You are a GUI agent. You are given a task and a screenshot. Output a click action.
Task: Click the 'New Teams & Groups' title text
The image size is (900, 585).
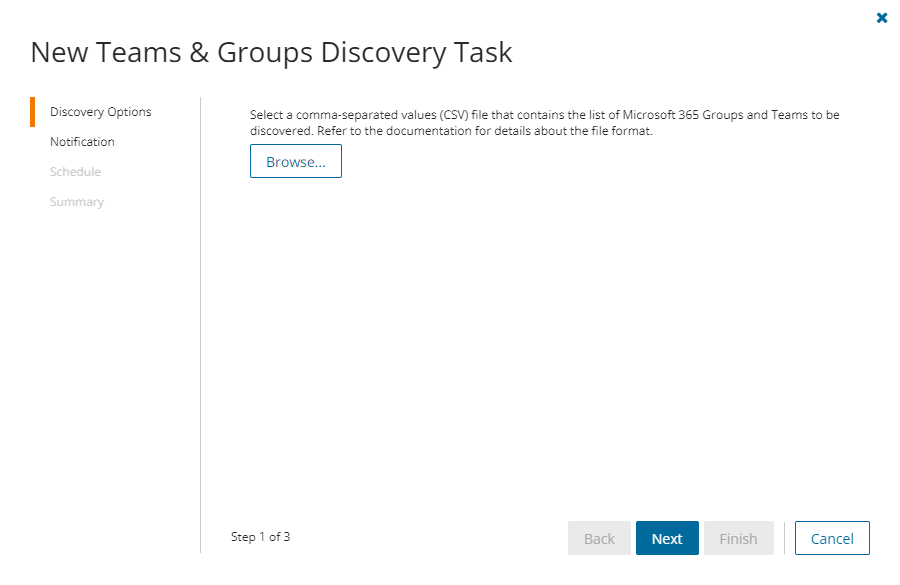172,52
